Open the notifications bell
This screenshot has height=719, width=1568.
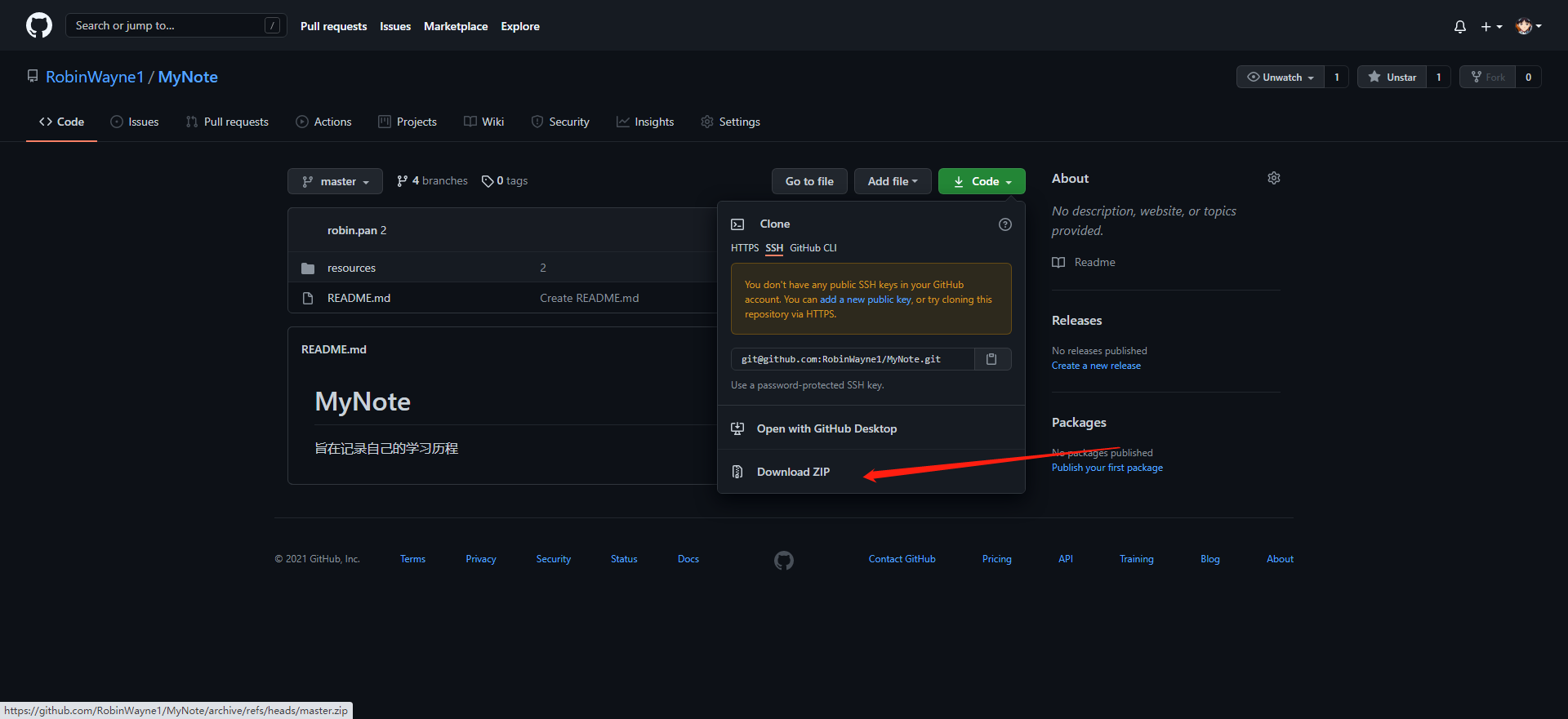[x=1460, y=26]
